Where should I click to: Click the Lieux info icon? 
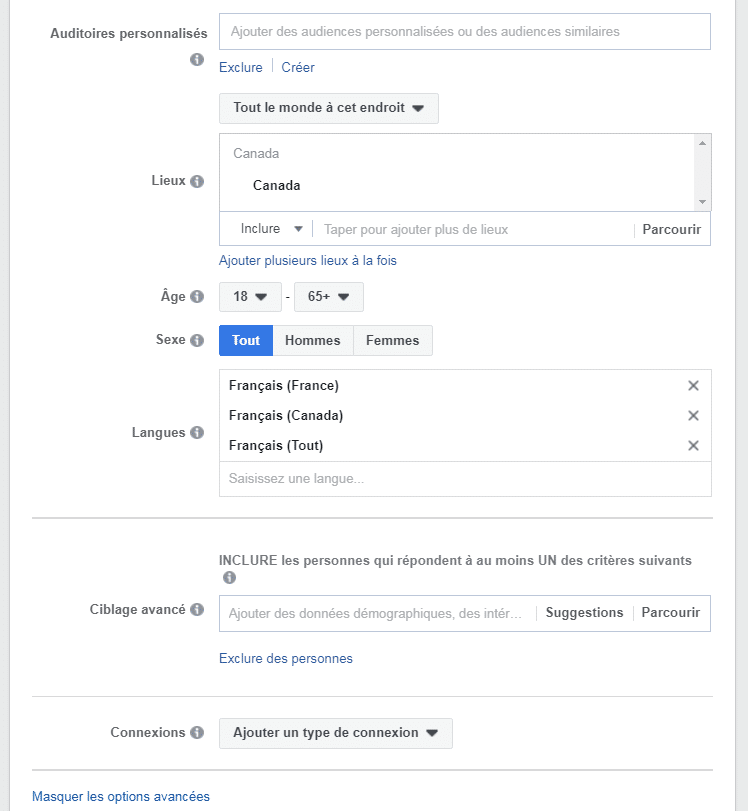197,181
